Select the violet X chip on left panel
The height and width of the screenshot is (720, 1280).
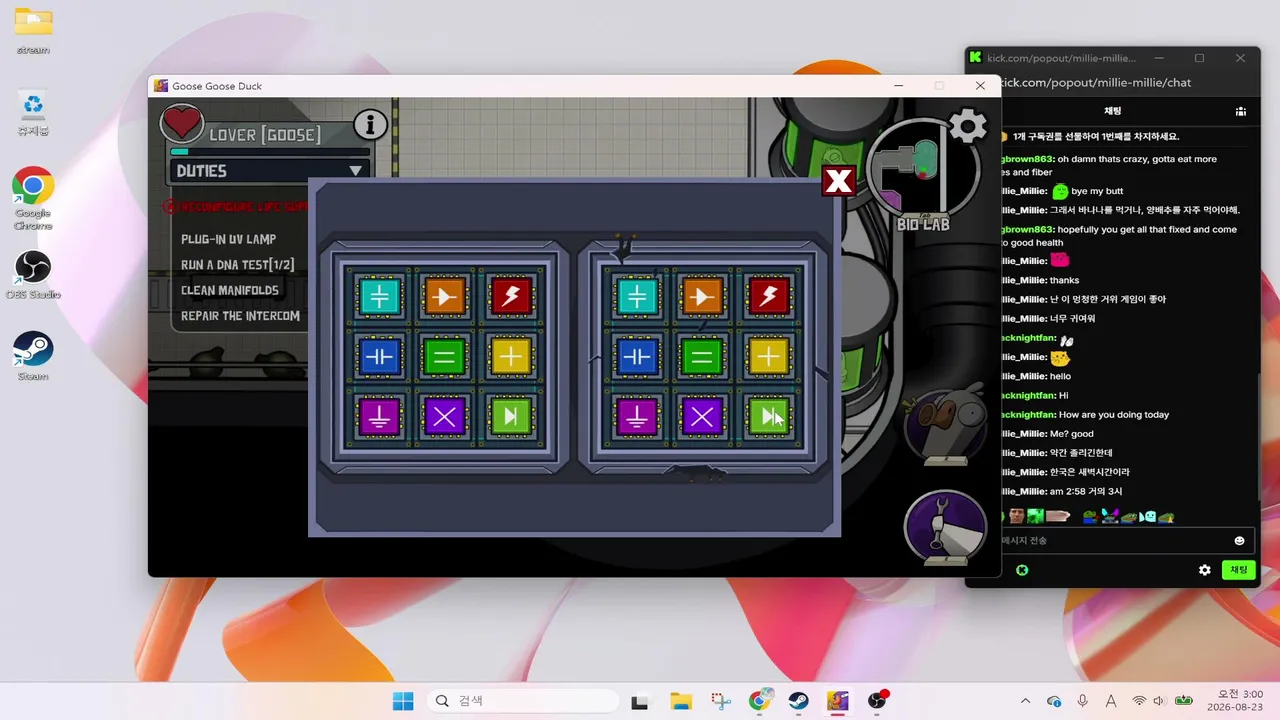point(444,417)
